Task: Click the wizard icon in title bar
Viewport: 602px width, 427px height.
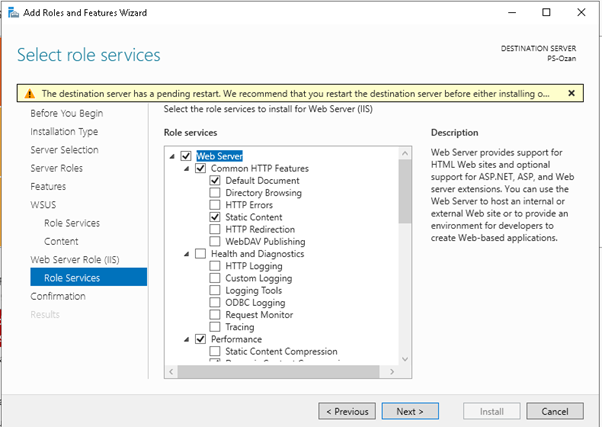Action: 11,12
